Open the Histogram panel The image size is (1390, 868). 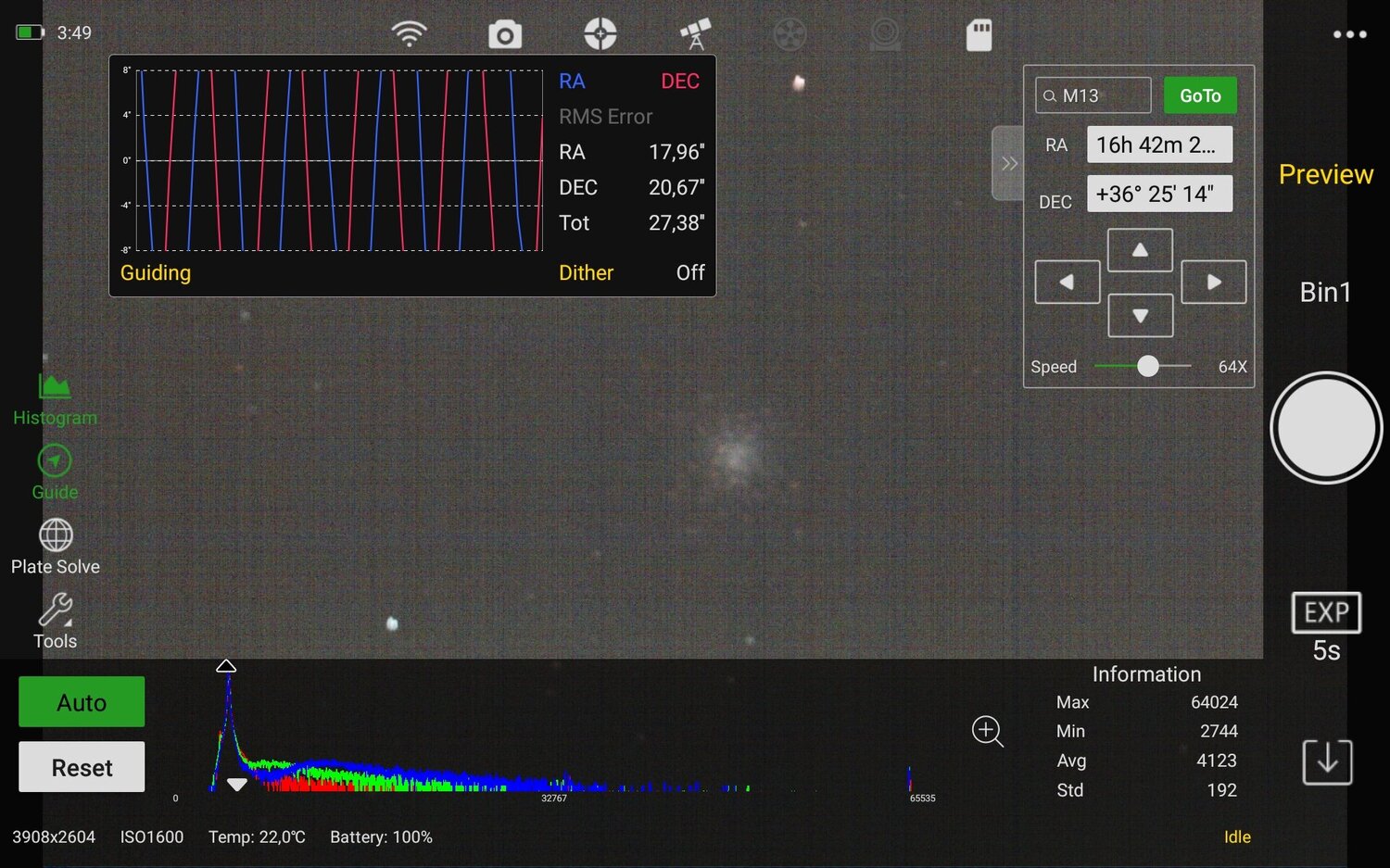click(x=54, y=396)
